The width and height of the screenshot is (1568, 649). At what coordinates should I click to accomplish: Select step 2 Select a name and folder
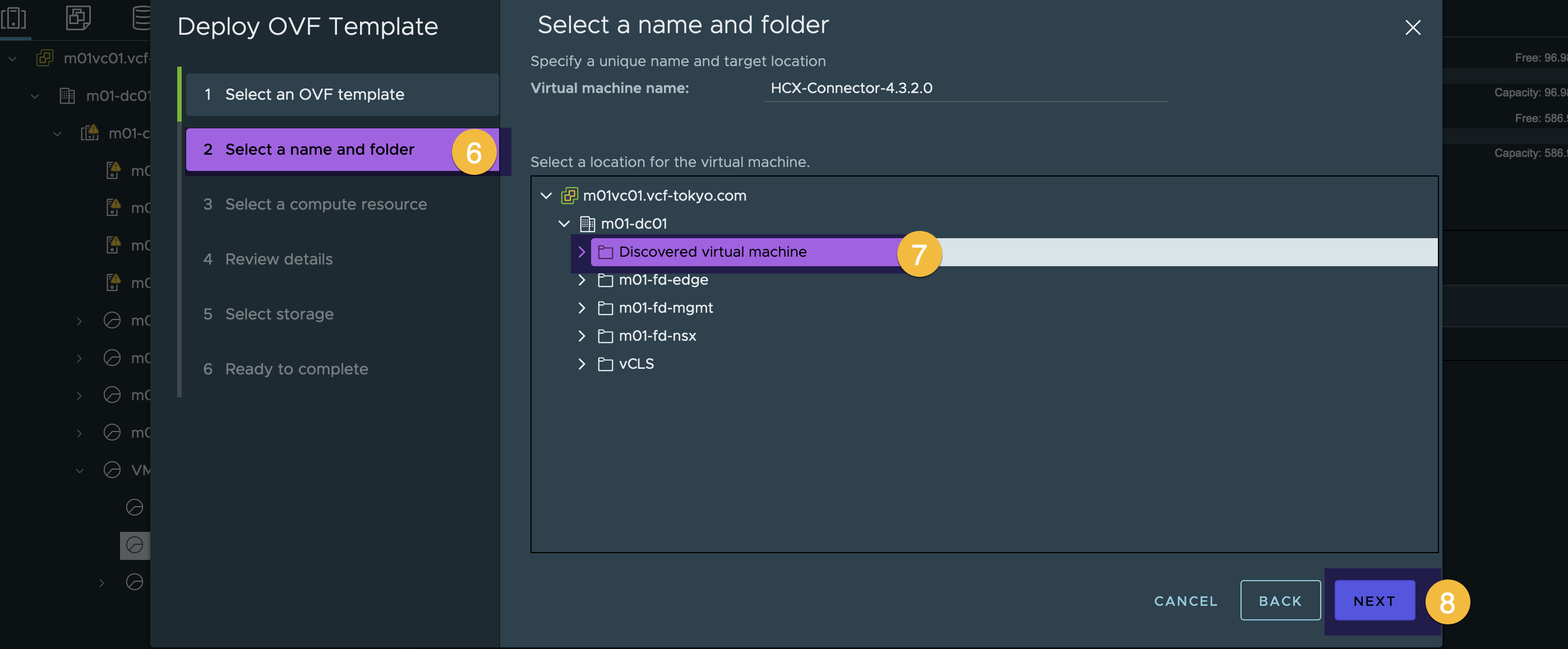pos(342,150)
